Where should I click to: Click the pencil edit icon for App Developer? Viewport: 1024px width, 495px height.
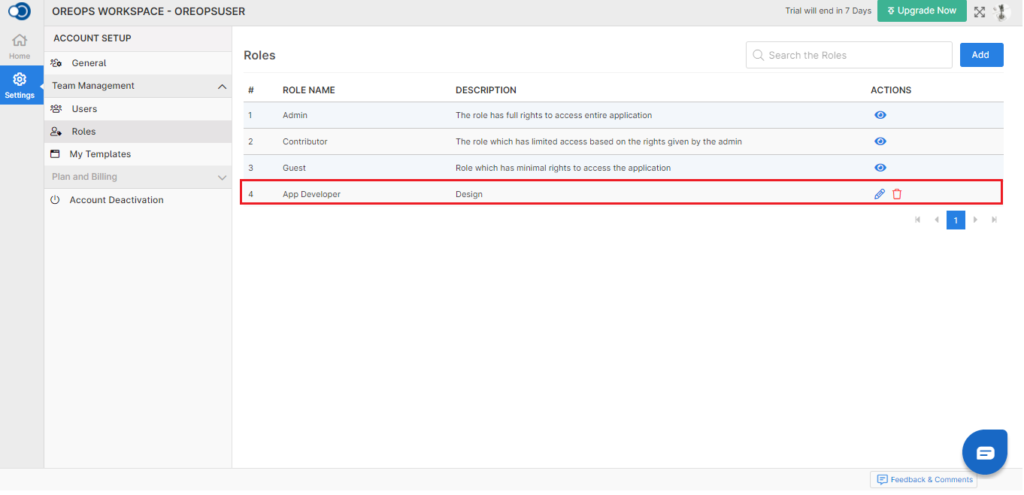click(x=880, y=194)
